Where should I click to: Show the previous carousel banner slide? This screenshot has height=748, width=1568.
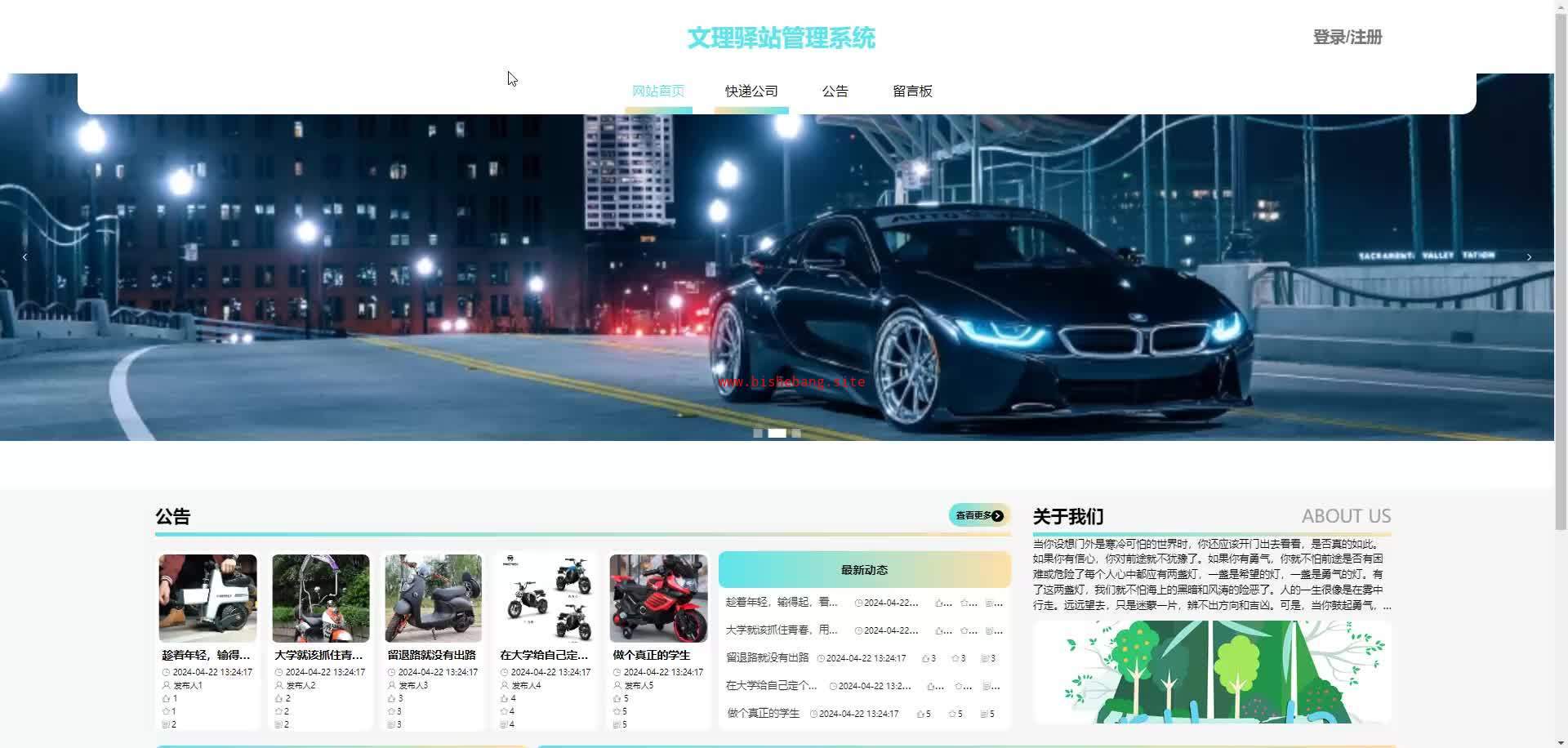24,257
